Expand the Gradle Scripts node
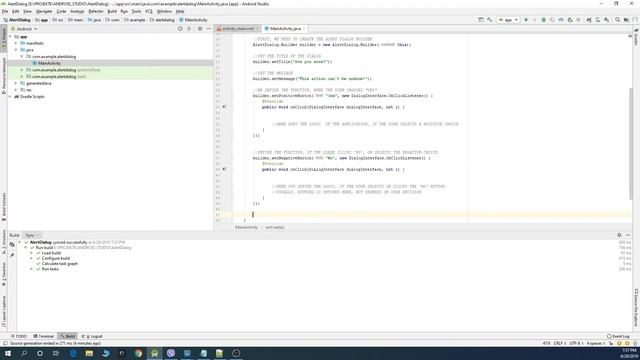 click(11, 96)
